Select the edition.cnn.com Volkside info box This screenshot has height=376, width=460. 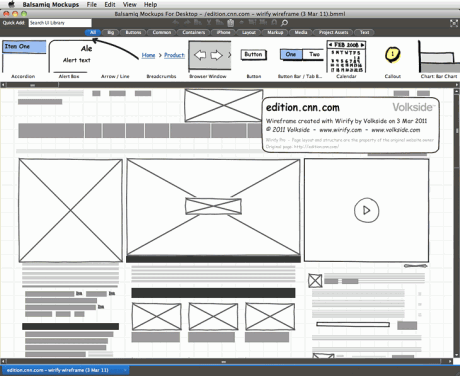point(350,125)
